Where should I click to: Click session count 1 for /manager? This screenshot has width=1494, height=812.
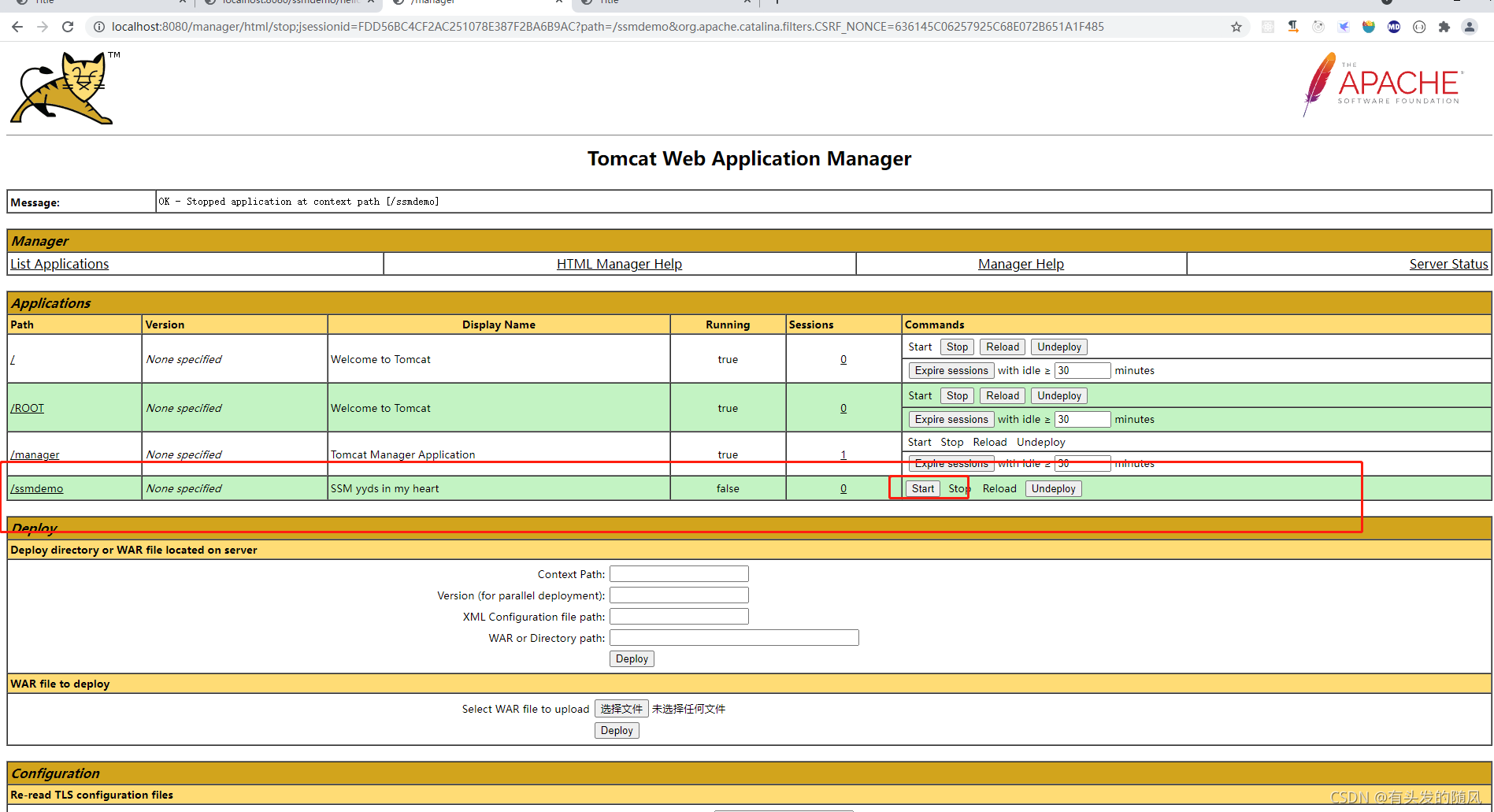[x=843, y=454]
